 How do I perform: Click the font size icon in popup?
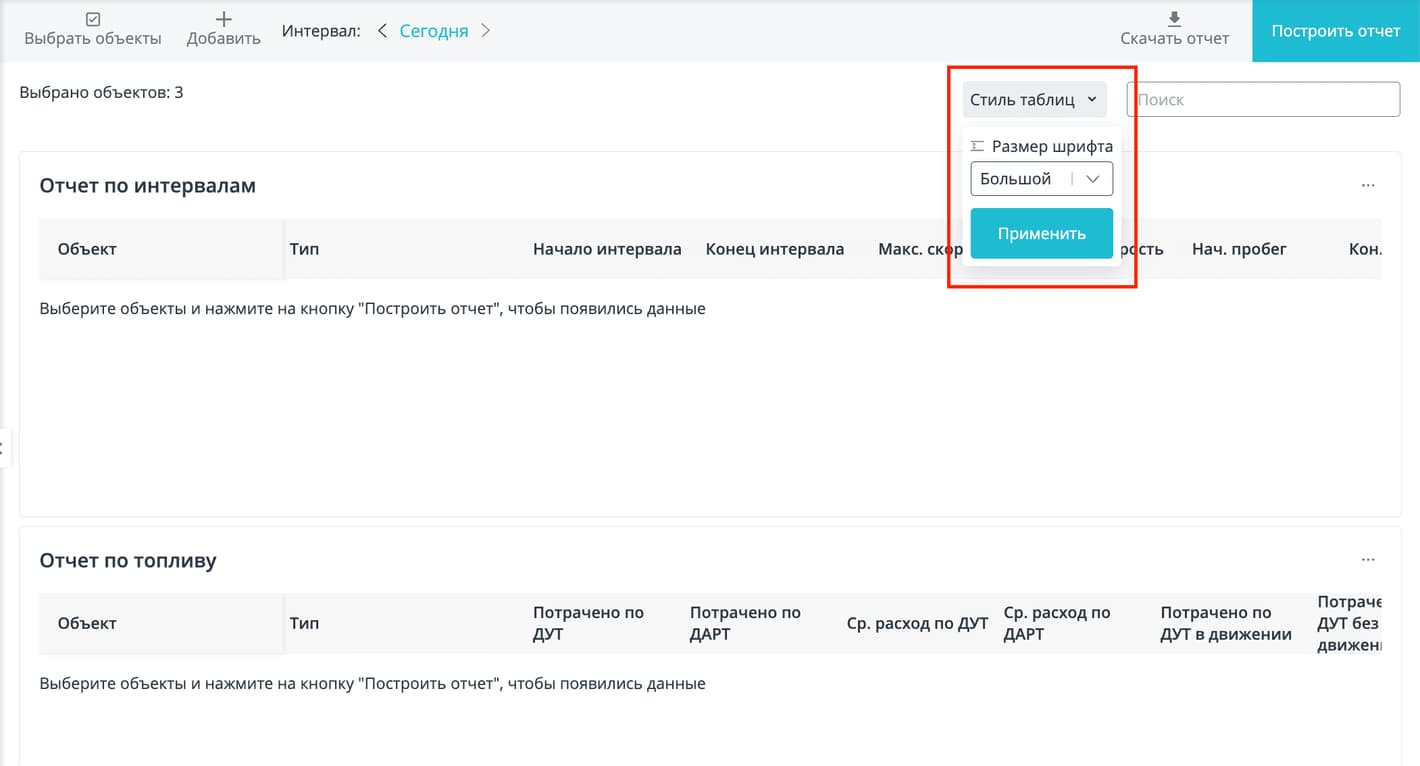pos(978,146)
